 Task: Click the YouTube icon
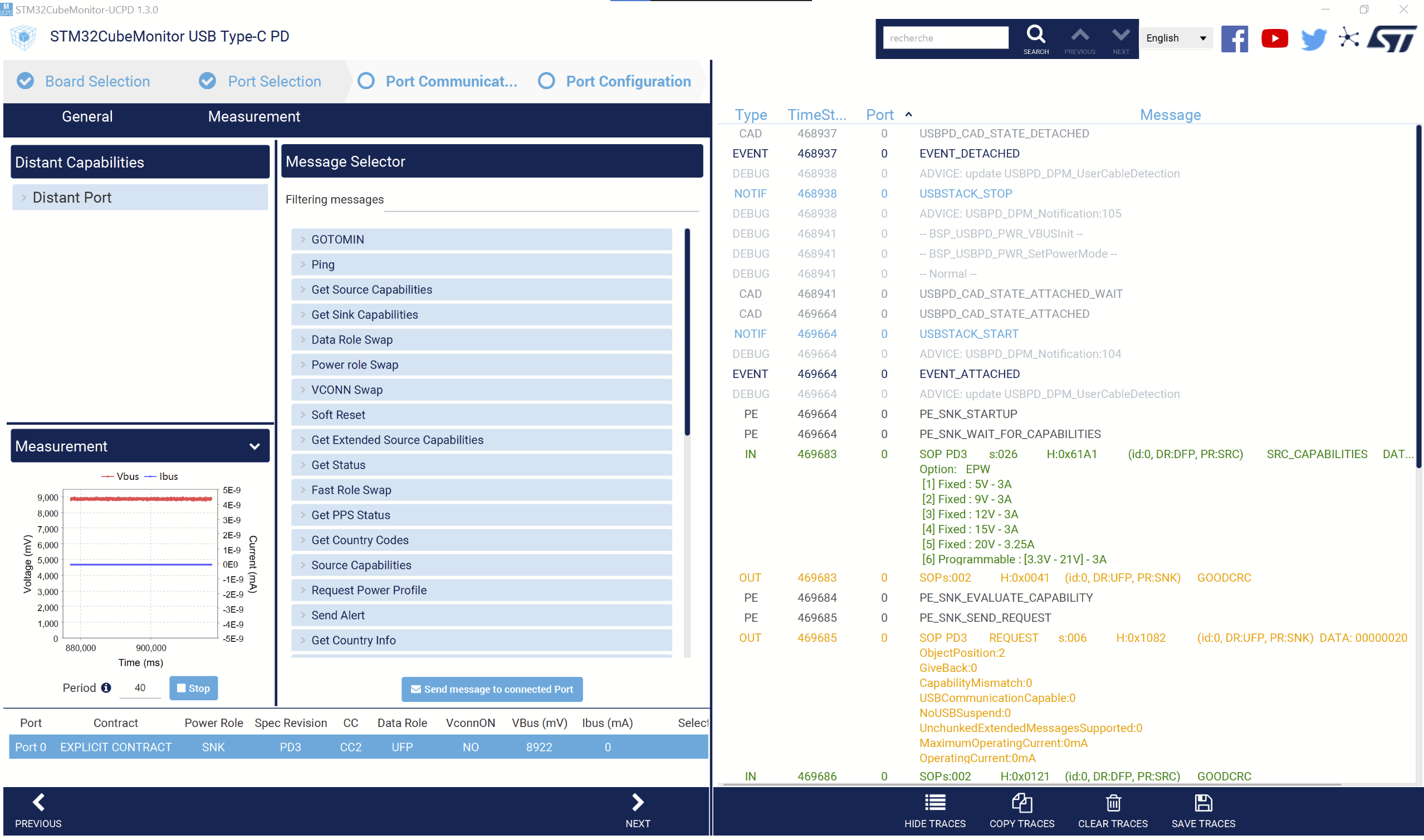1275,37
